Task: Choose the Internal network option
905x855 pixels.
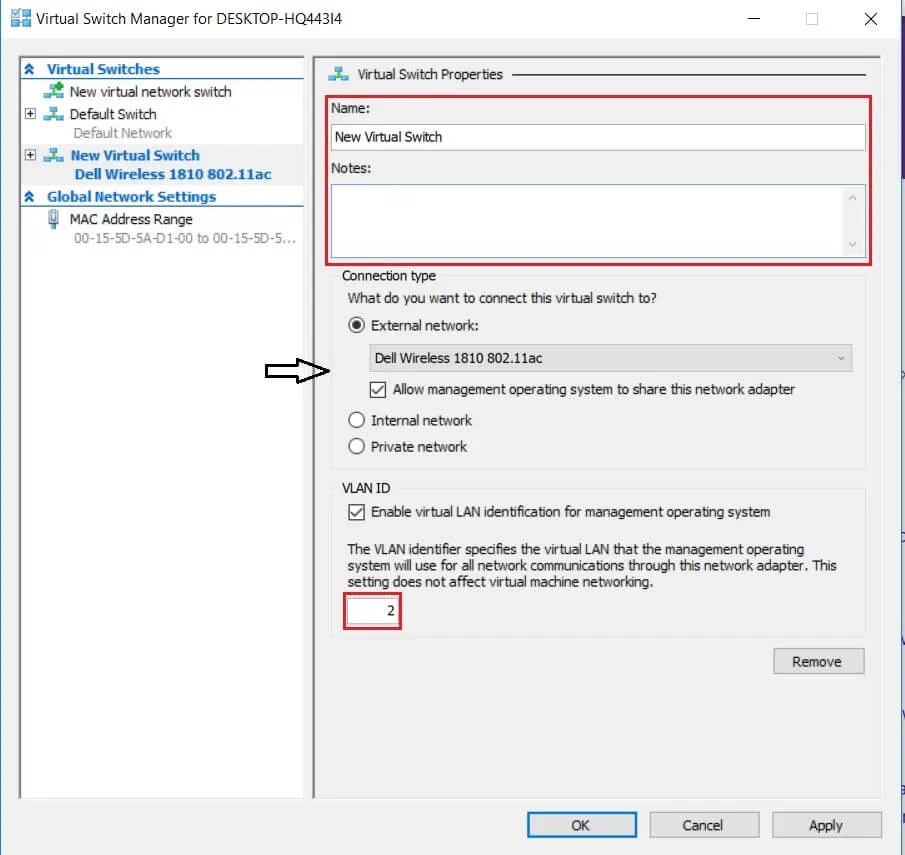Action: point(356,421)
